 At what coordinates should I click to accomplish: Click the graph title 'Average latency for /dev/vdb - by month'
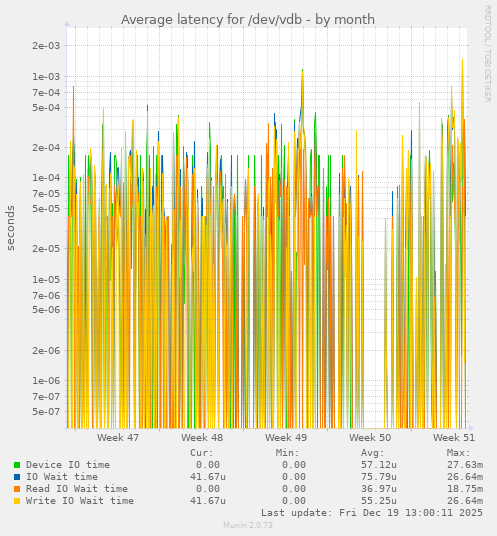pyautogui.click(x=248, y=19)
